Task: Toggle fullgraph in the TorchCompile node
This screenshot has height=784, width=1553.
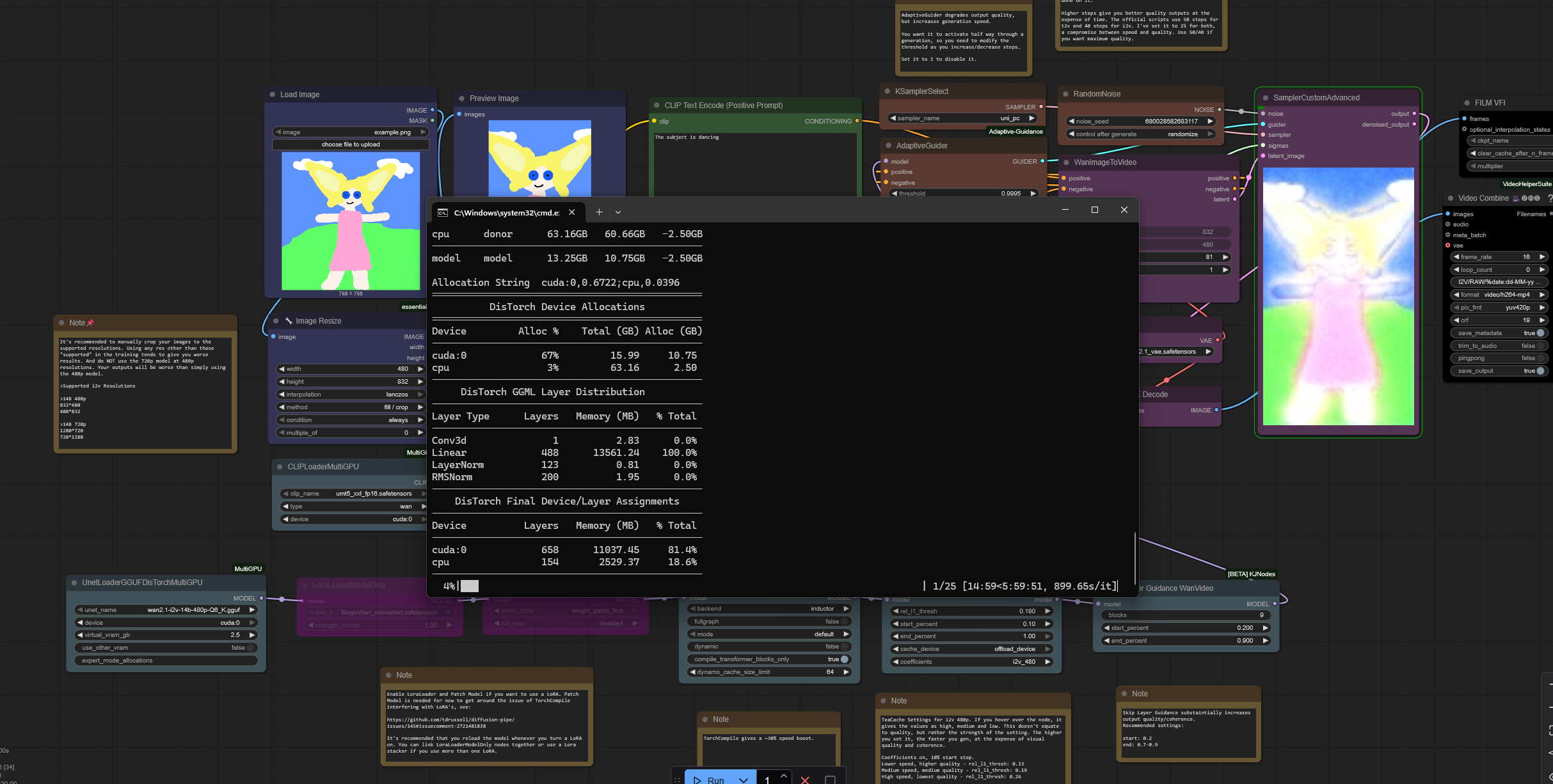Action: (769, 622)
